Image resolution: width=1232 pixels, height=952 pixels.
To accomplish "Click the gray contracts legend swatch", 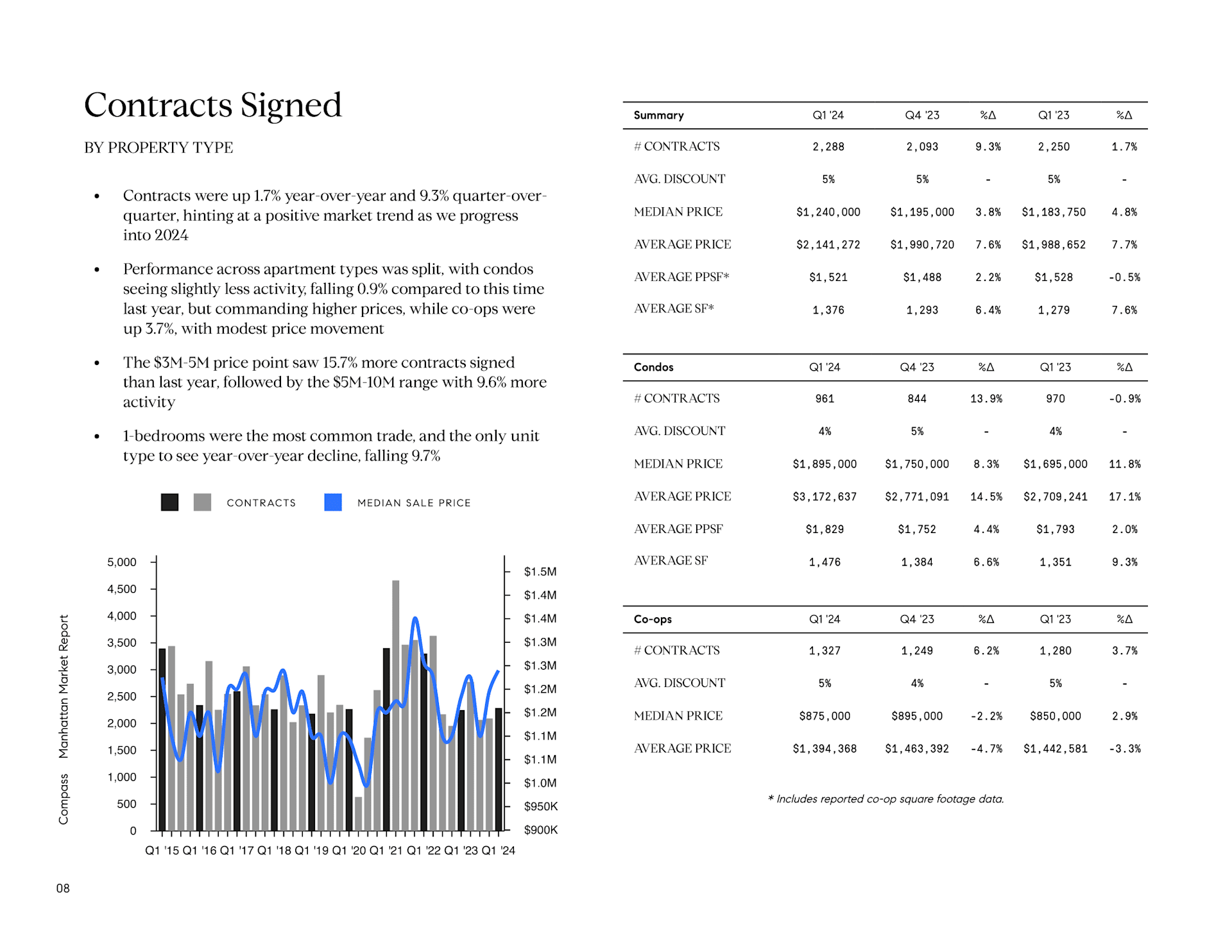I will (x=202, y=502).
